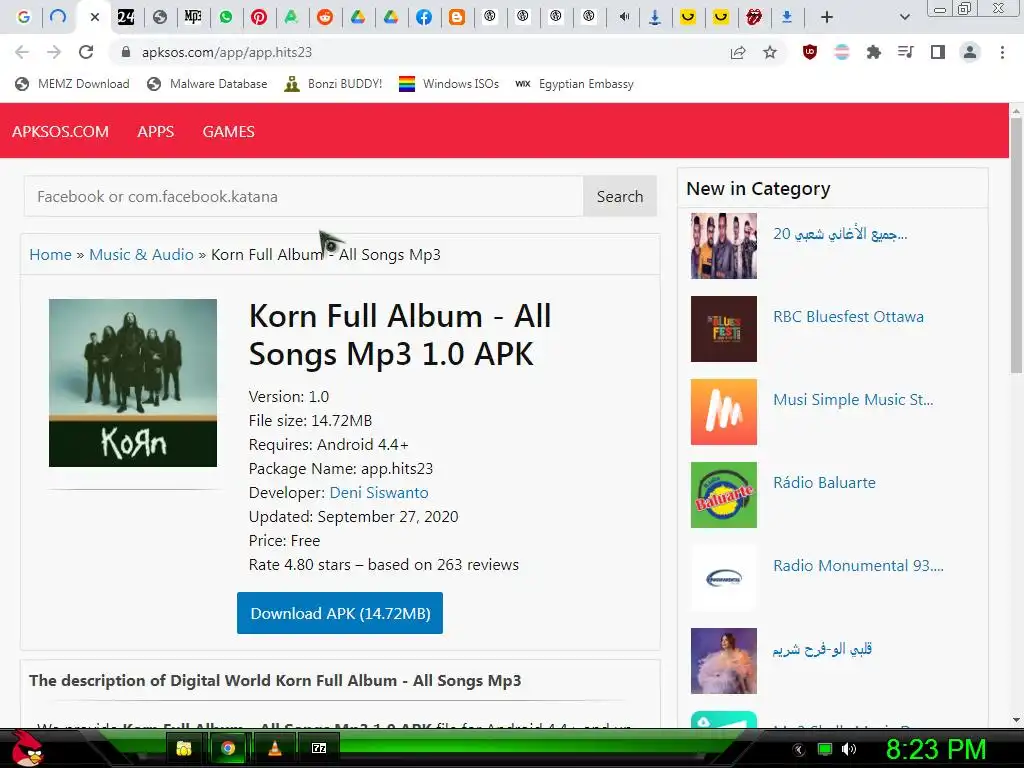1024x768 pixels.
Task: Open the Angry Birds start button
Action: pos(27,748)
